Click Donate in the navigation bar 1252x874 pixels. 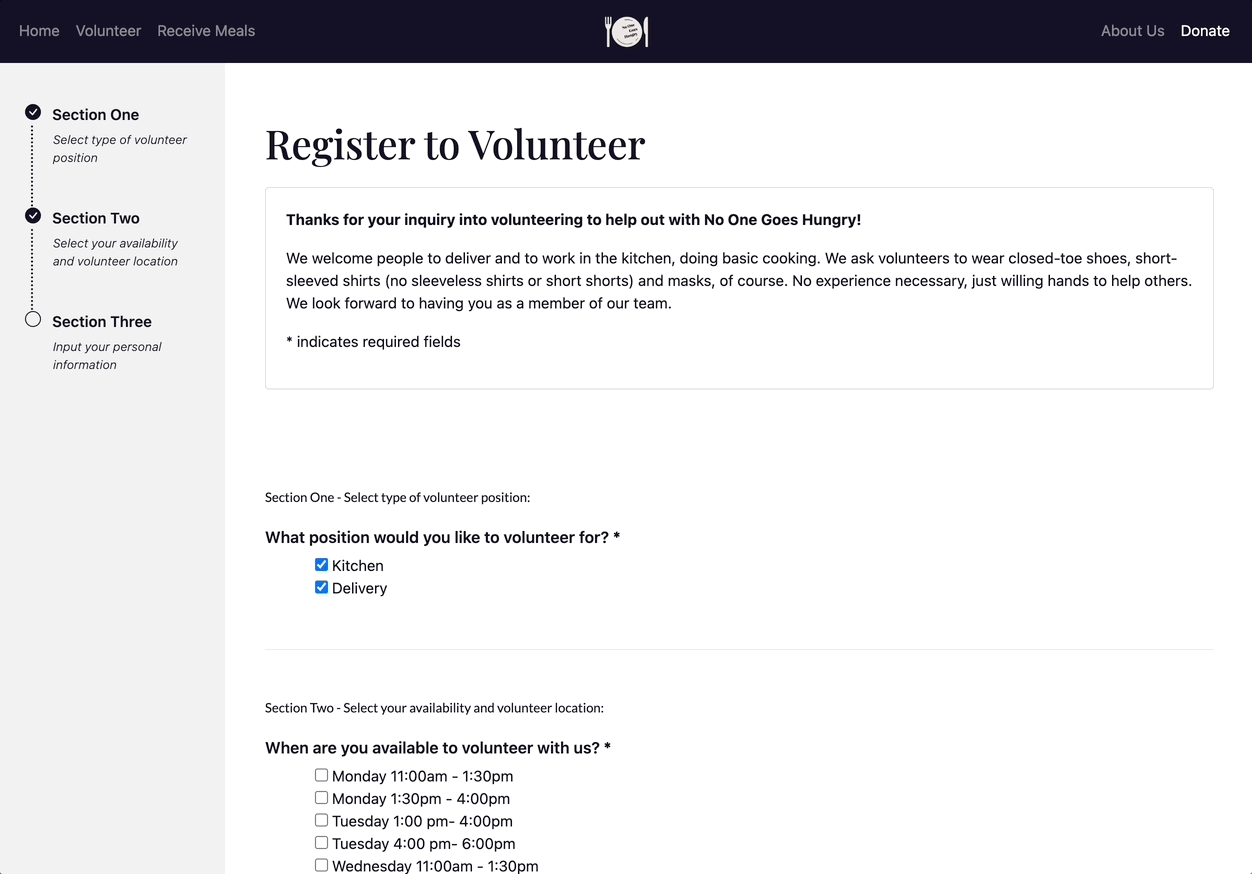coord(1205,31)
